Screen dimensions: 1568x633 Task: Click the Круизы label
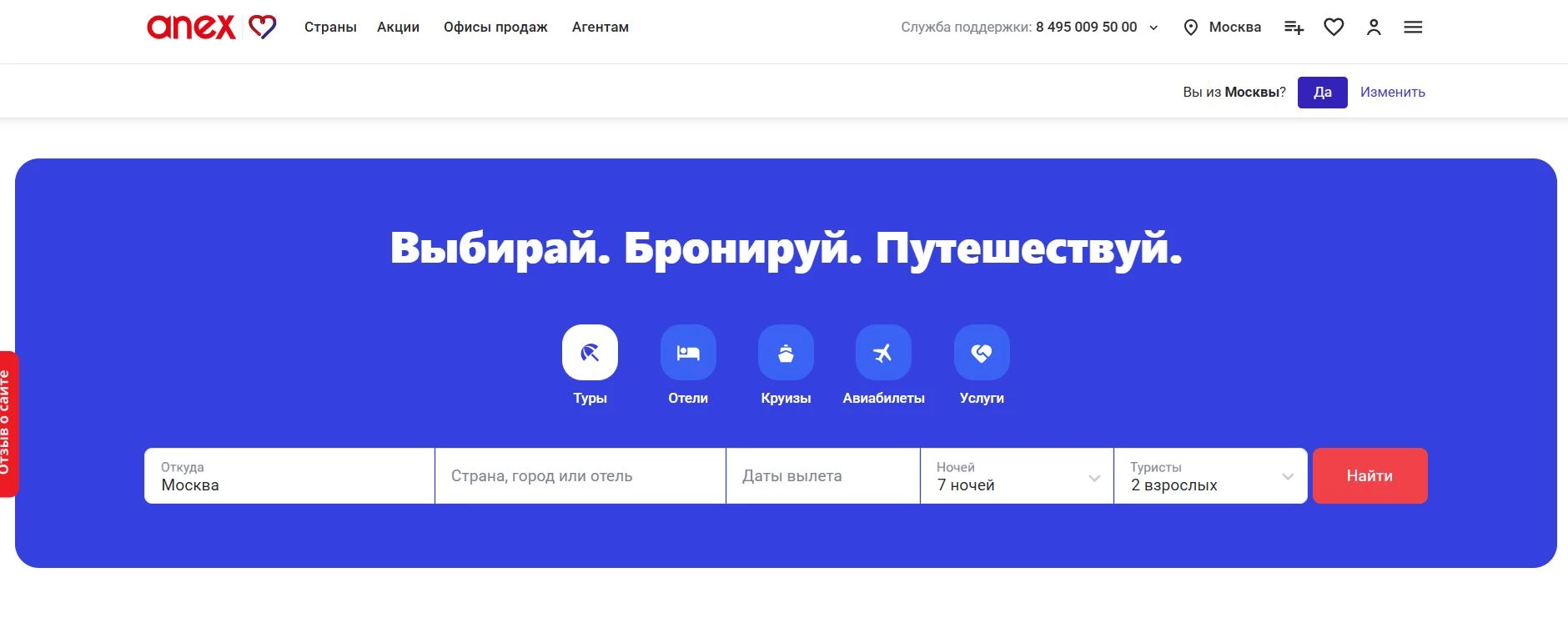(x=786, y=399)
